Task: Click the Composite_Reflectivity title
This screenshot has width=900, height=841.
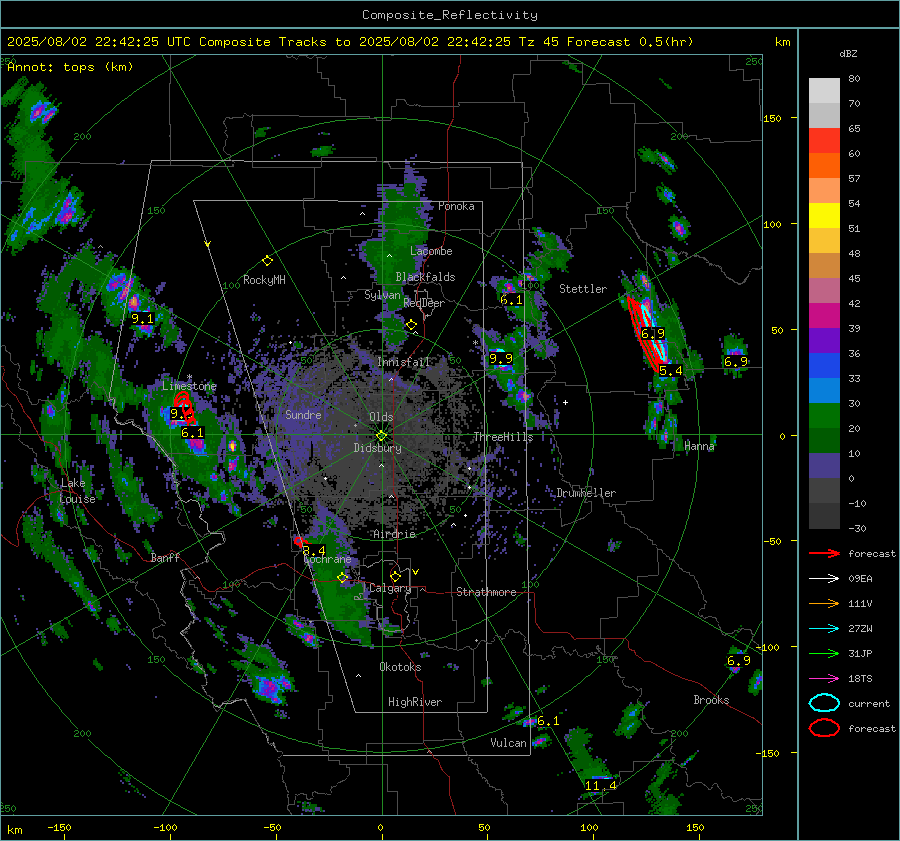Action: tap(450, 15)
